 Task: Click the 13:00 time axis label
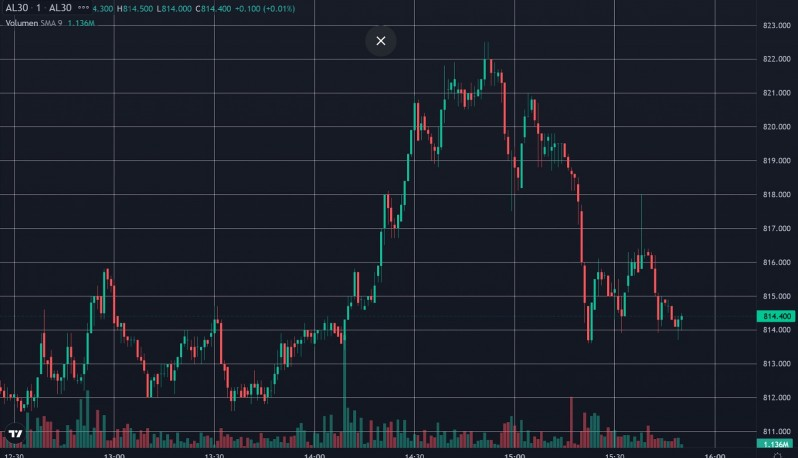[x=114, y=454]
